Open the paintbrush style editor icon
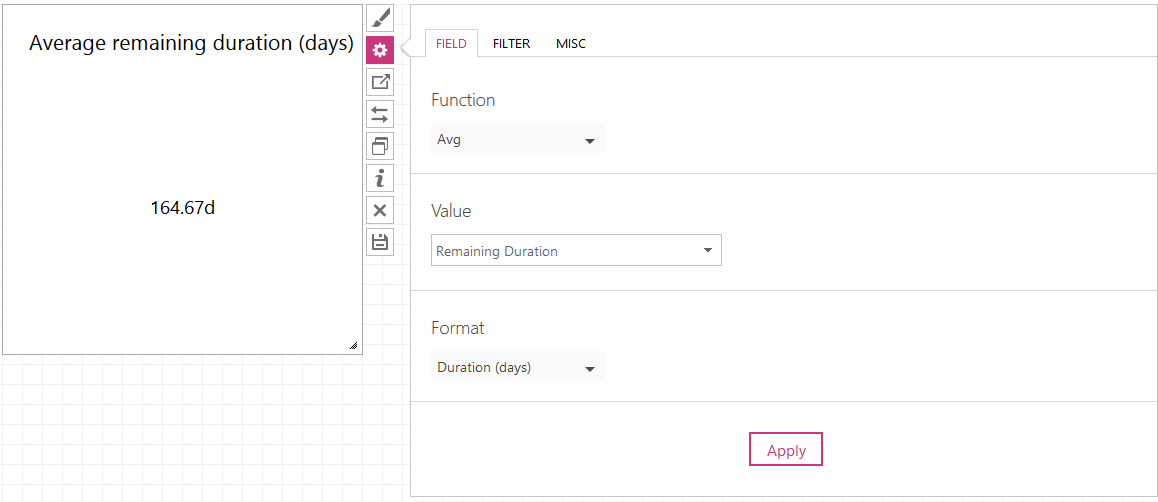This screenshot has height=502, width=1158. 380,18
